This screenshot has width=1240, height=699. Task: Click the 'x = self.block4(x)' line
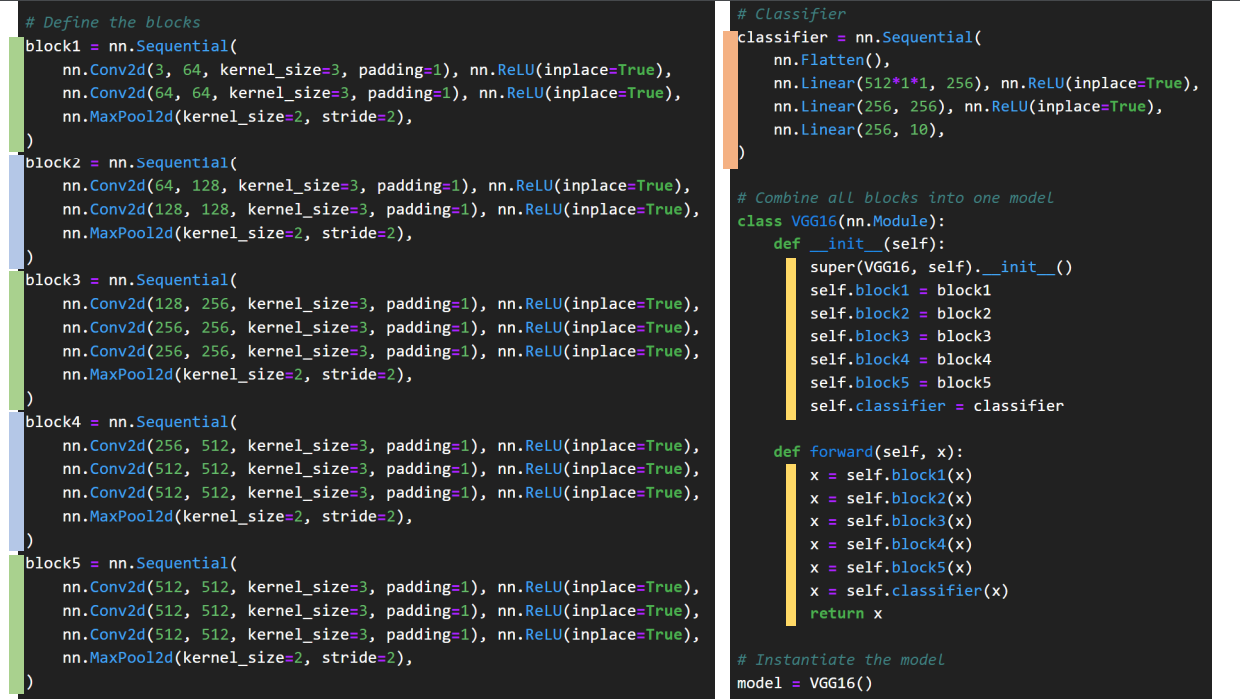point(891,544)
